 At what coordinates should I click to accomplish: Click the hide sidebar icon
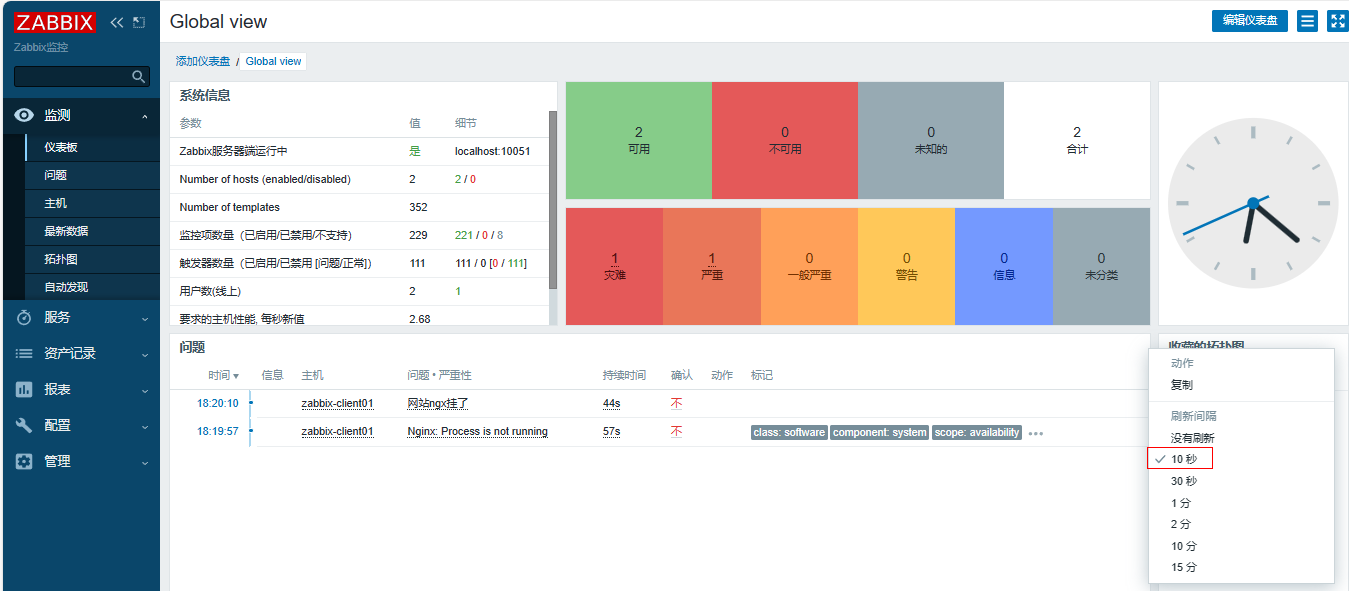pyautogui.click(x=139, y=22)
